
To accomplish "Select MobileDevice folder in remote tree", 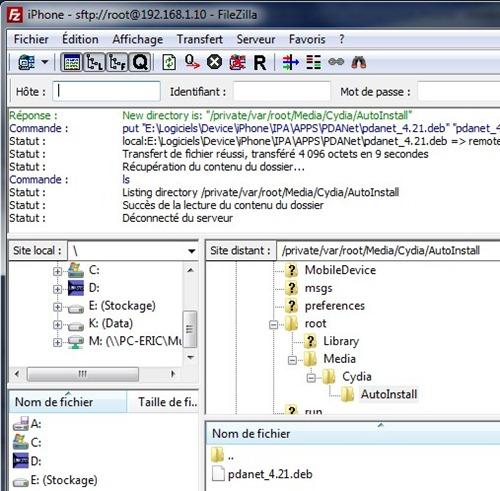I will click(x=340, y=270).
